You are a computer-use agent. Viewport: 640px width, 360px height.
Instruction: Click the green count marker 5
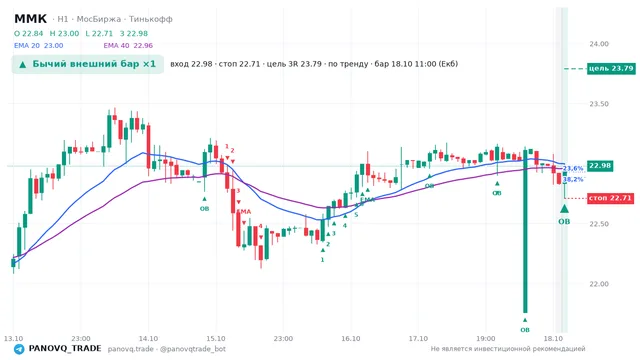pyautogui.click(x=356, y=215)
